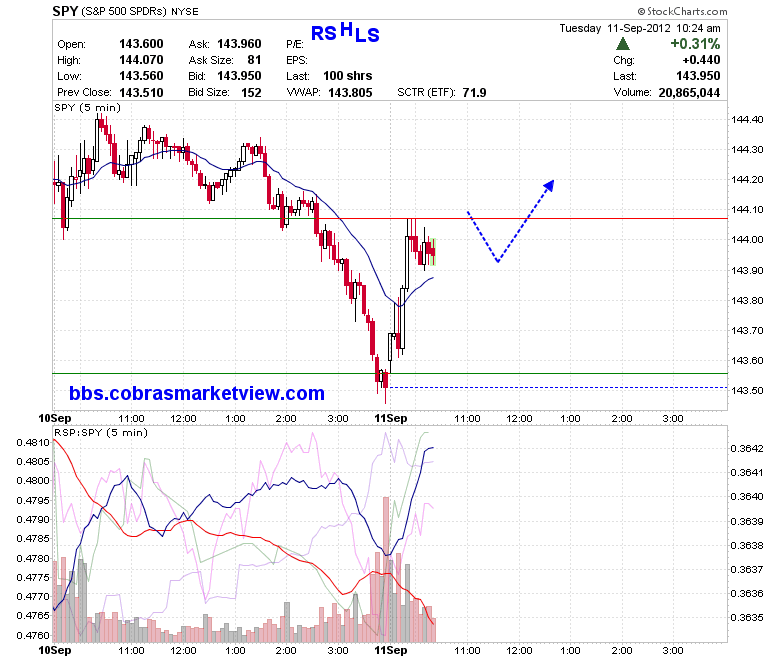The width and height of the screenshot is (780, 659).
Task: Select the SPY ticker symbol title
Action: click(65, 11)
